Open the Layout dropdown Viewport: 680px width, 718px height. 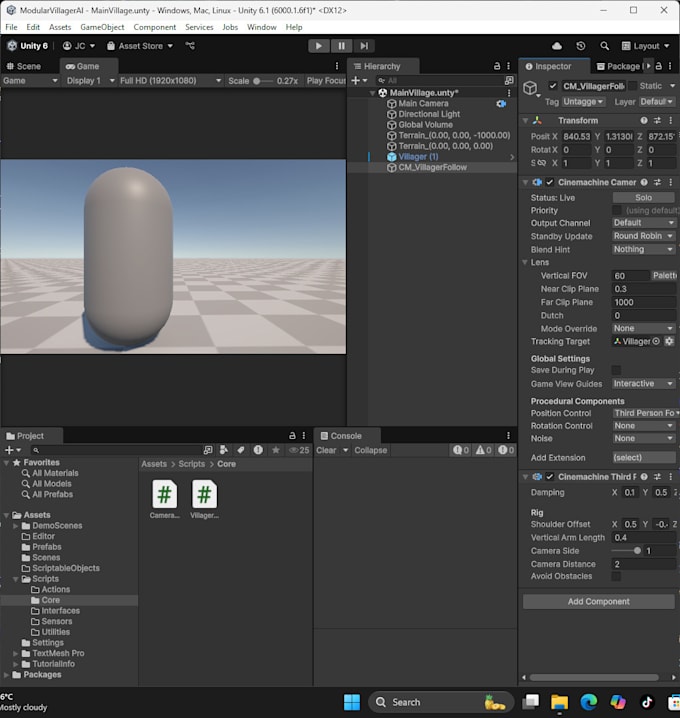(x=645, y=46)
